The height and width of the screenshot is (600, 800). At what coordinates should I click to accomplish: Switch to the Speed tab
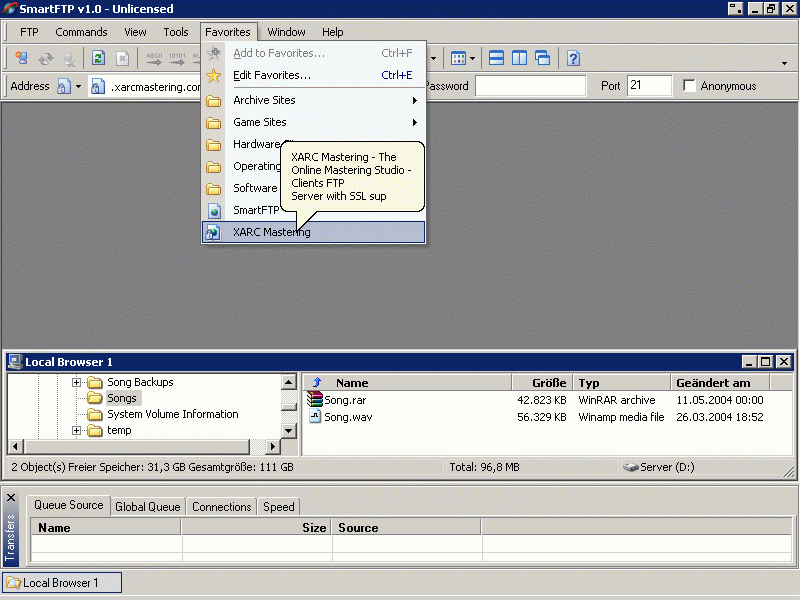[x=279, y=507]
